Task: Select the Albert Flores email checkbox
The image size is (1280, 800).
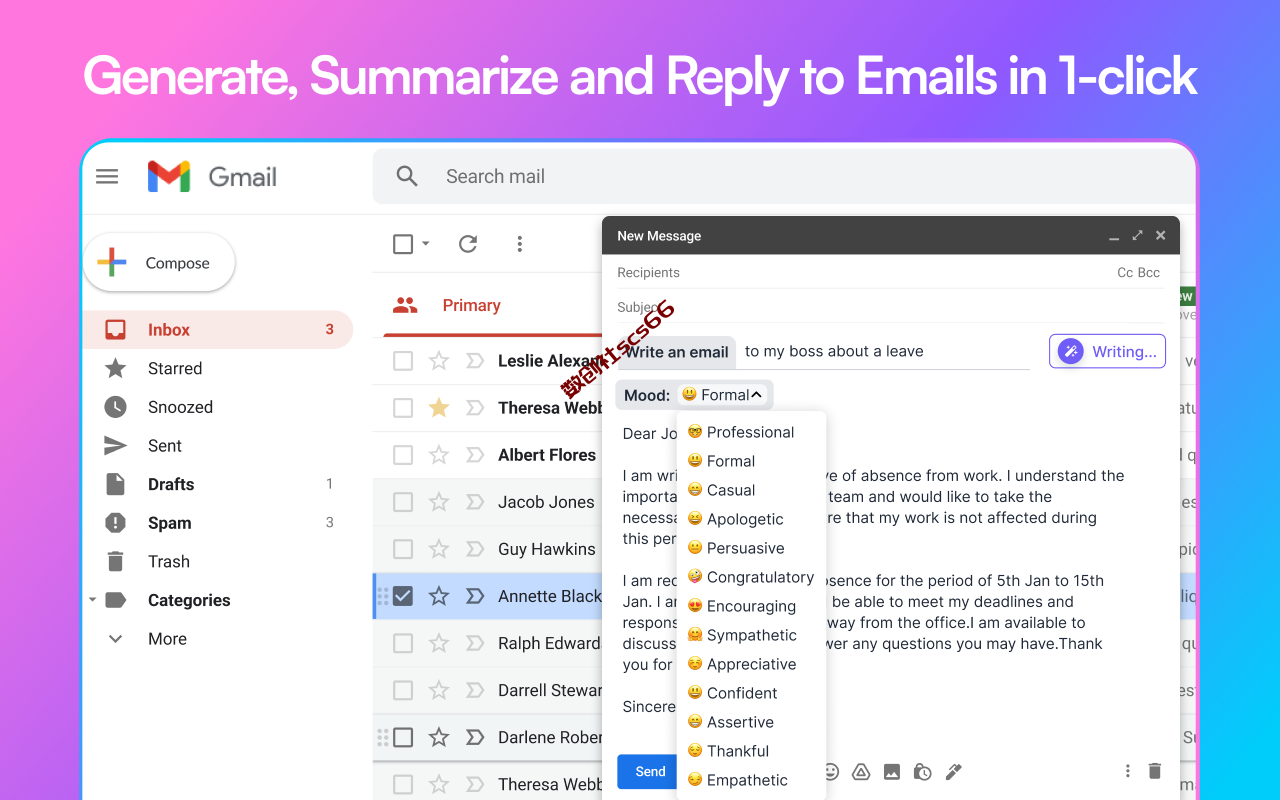Action: (403, 455)
